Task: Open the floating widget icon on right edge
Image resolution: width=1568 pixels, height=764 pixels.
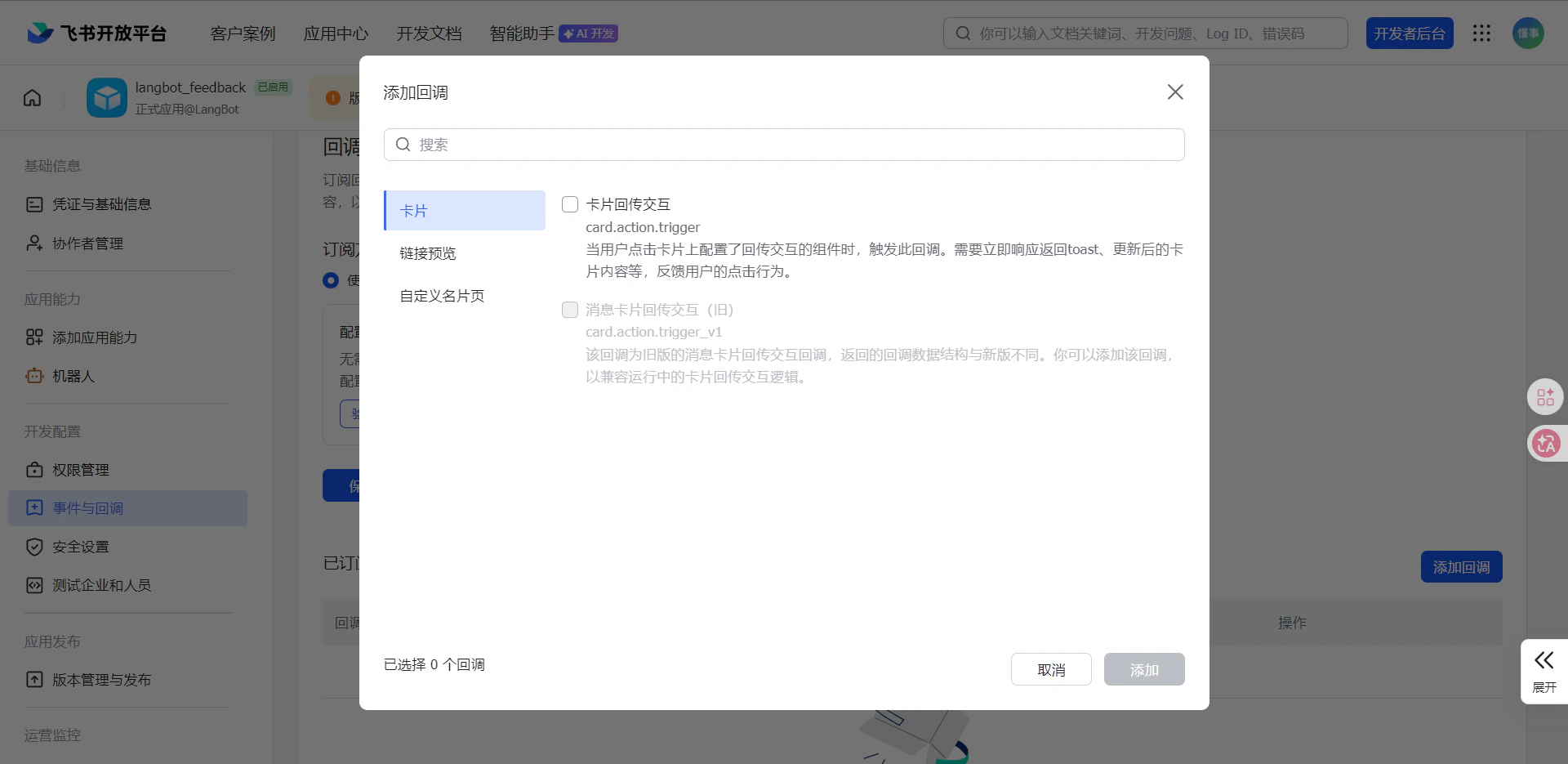Action: click(1545, 397)
